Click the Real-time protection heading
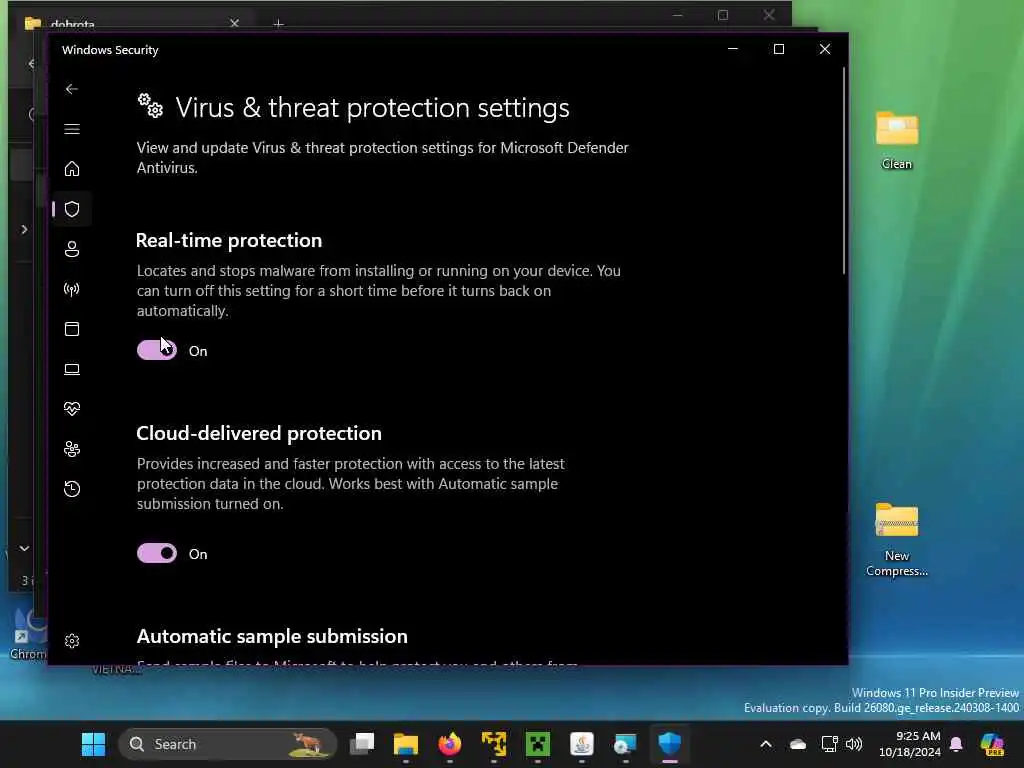Viewport: 1024px width, 768px height. click(x=229, y=240)
